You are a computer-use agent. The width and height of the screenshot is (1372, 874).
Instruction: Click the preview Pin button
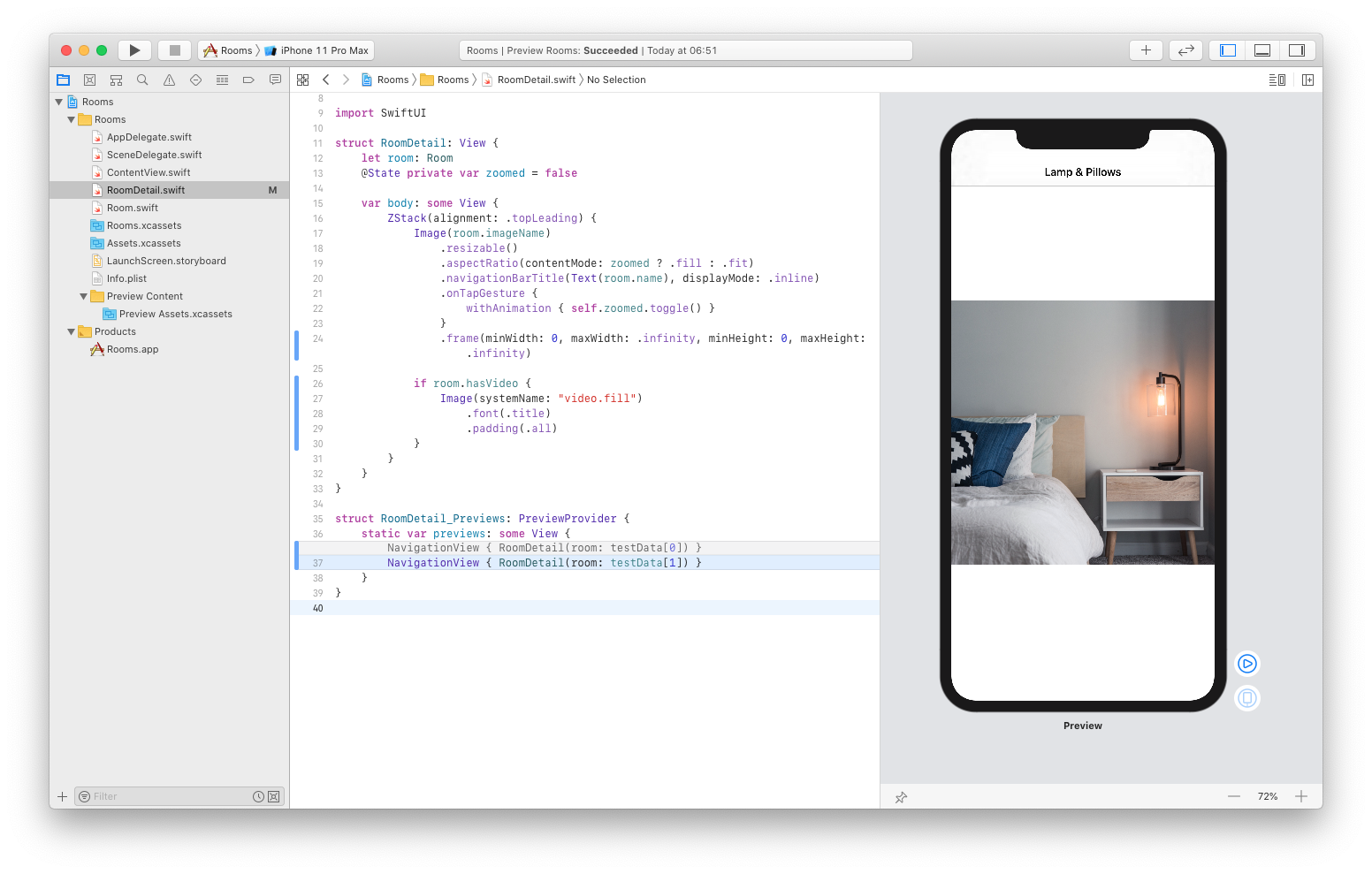point(901,797)
